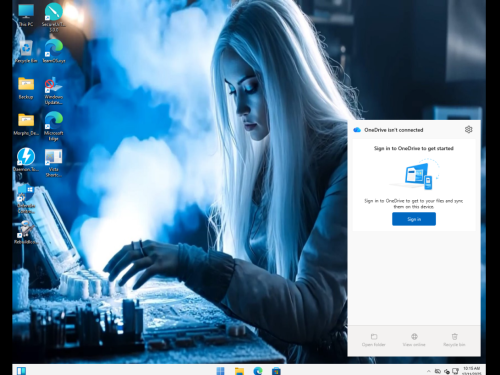Launch Edge from the taskbar
The image size is (500, 375).
(258, 371)
